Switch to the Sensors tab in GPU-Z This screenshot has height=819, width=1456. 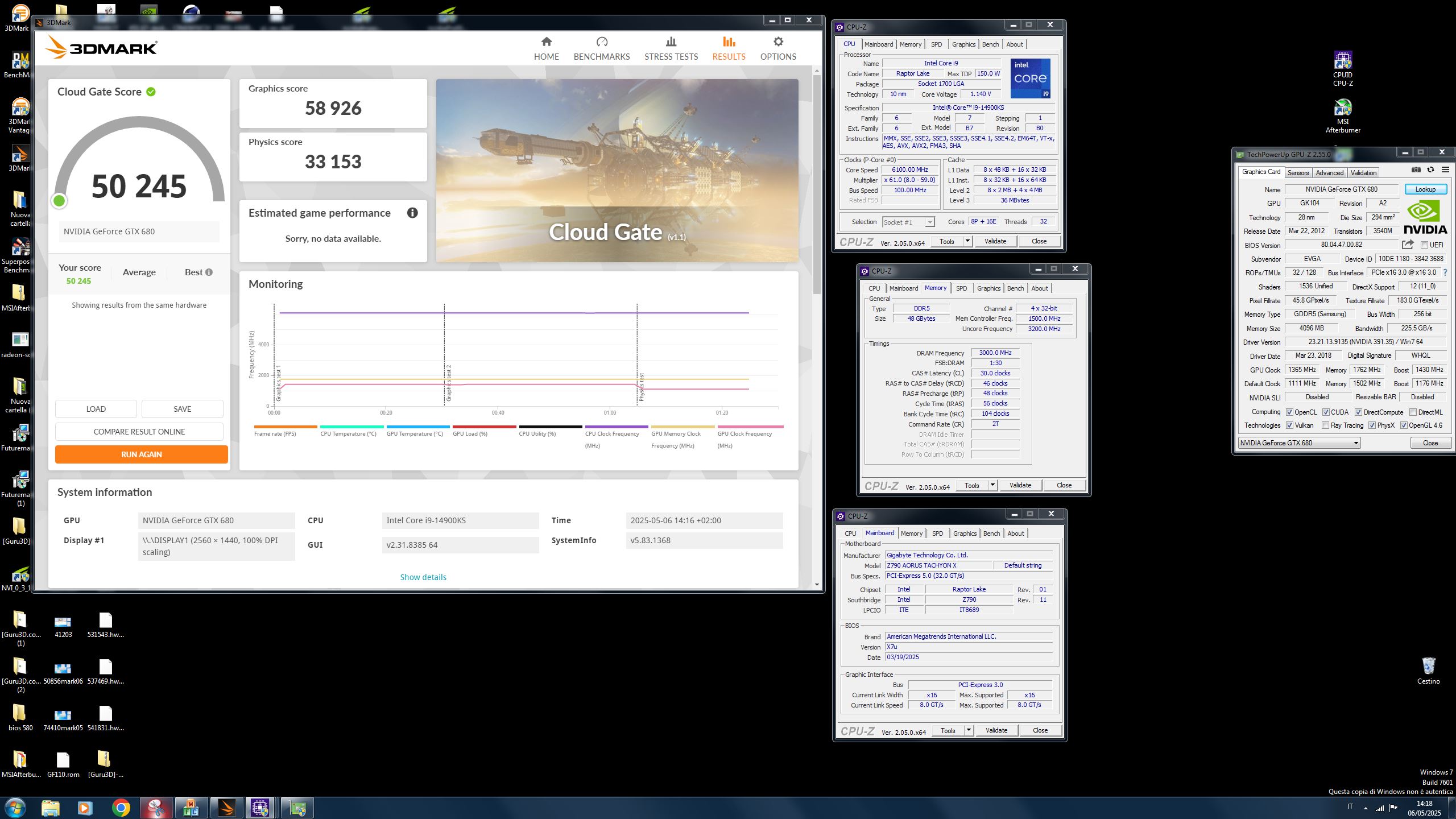[1298, 173]
